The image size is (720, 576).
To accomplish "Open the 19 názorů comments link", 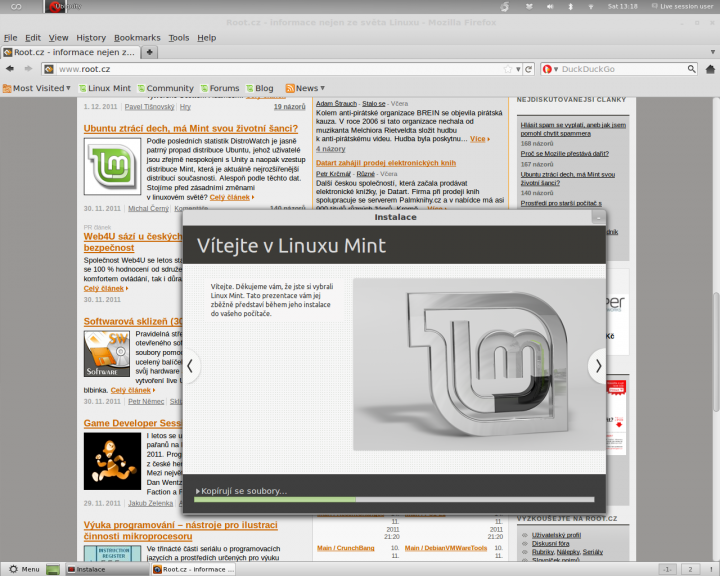I will tap(289, 107).
